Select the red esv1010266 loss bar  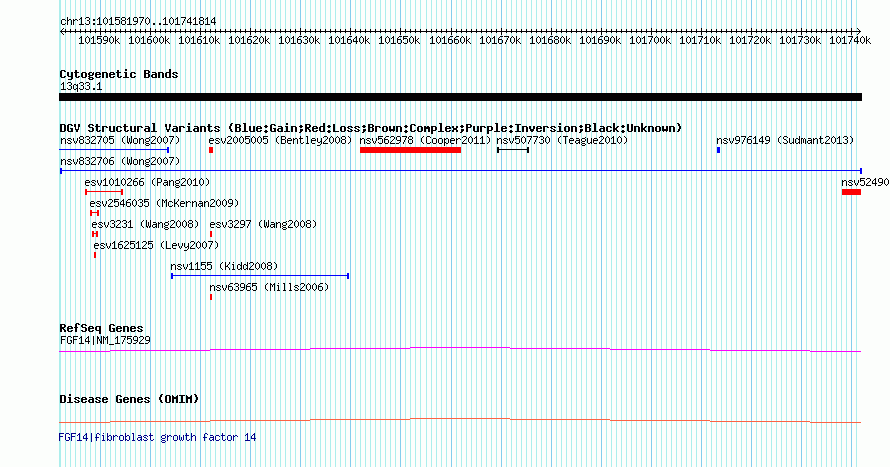point(104,192)
